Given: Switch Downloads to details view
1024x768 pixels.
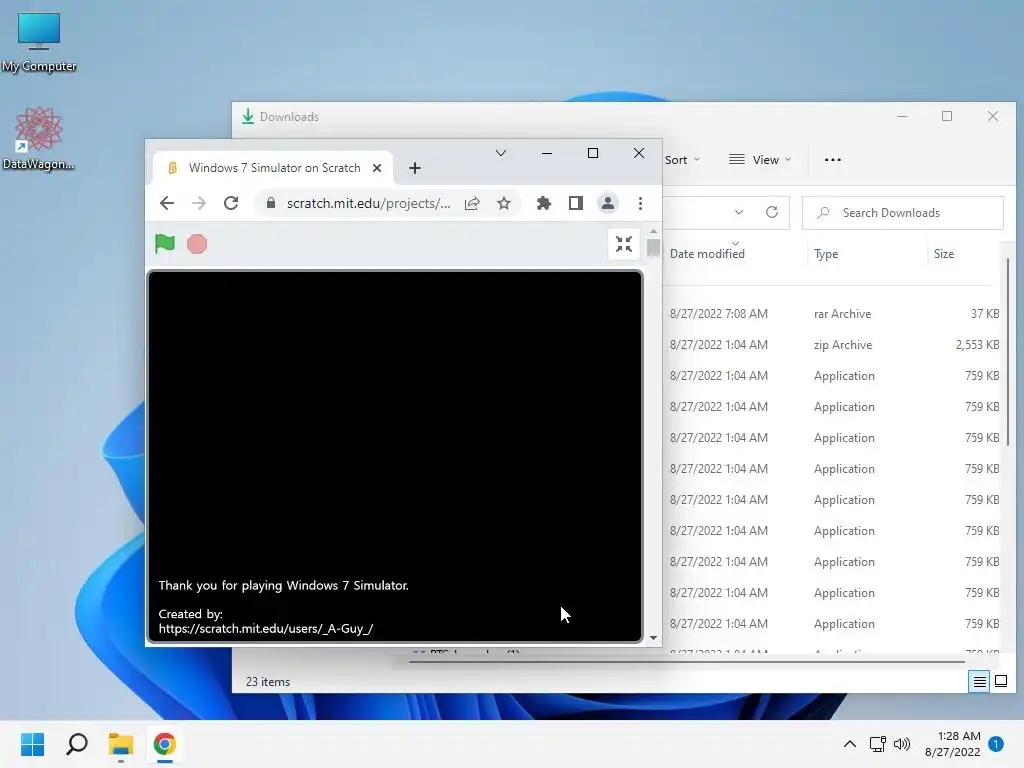Looking at the screenshot, I should coord(980,682).
